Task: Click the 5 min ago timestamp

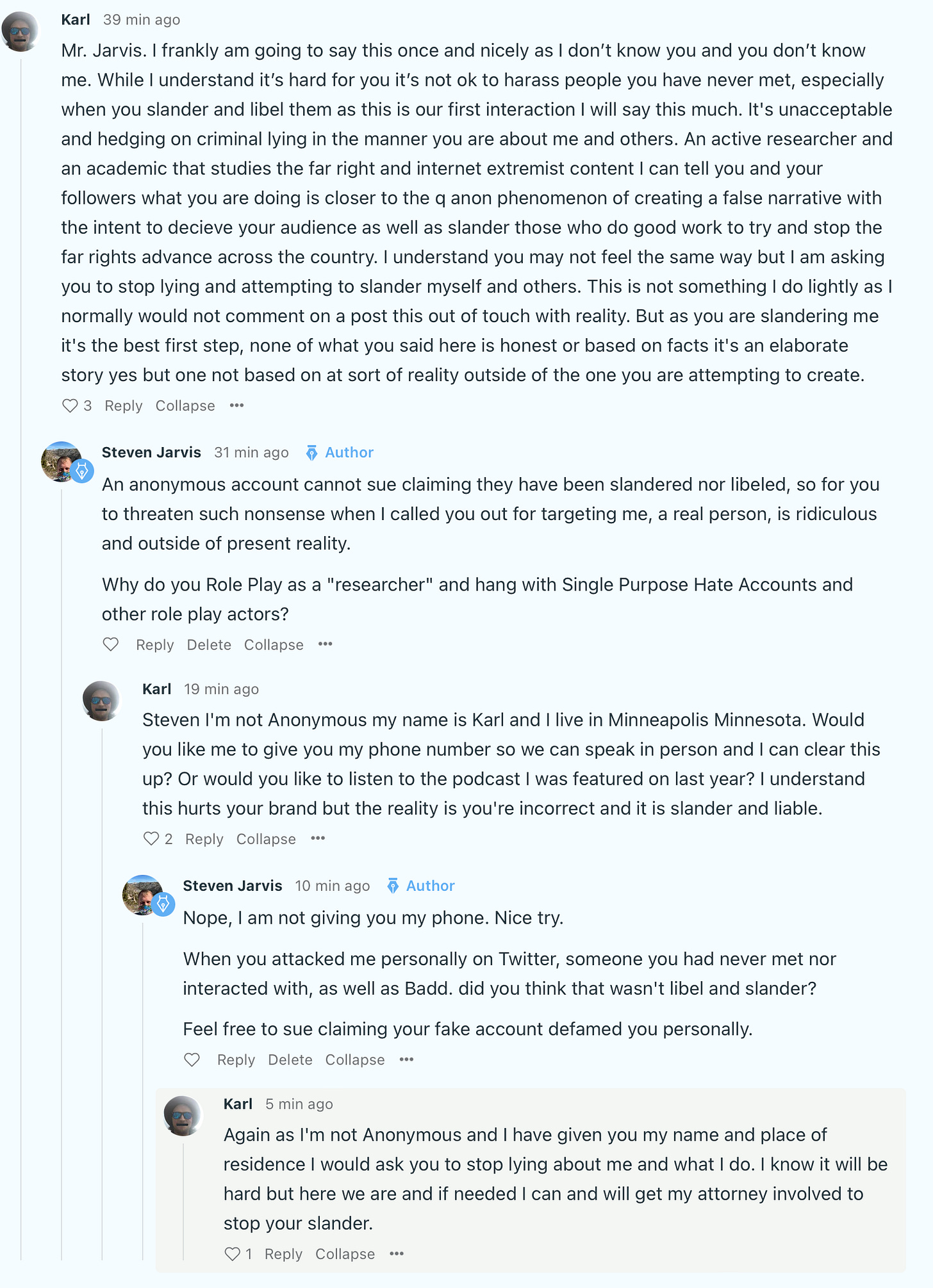Action: 299,1104
